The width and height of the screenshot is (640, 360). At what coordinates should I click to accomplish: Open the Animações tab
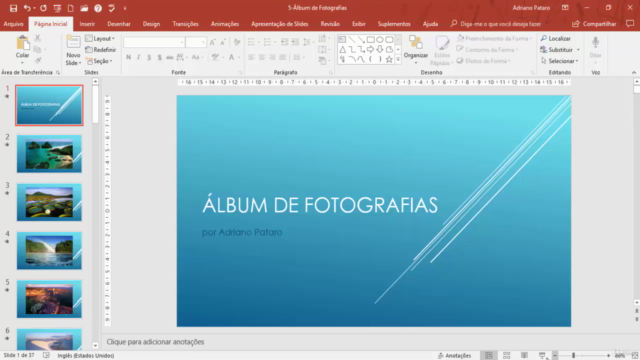coord(225,24)
